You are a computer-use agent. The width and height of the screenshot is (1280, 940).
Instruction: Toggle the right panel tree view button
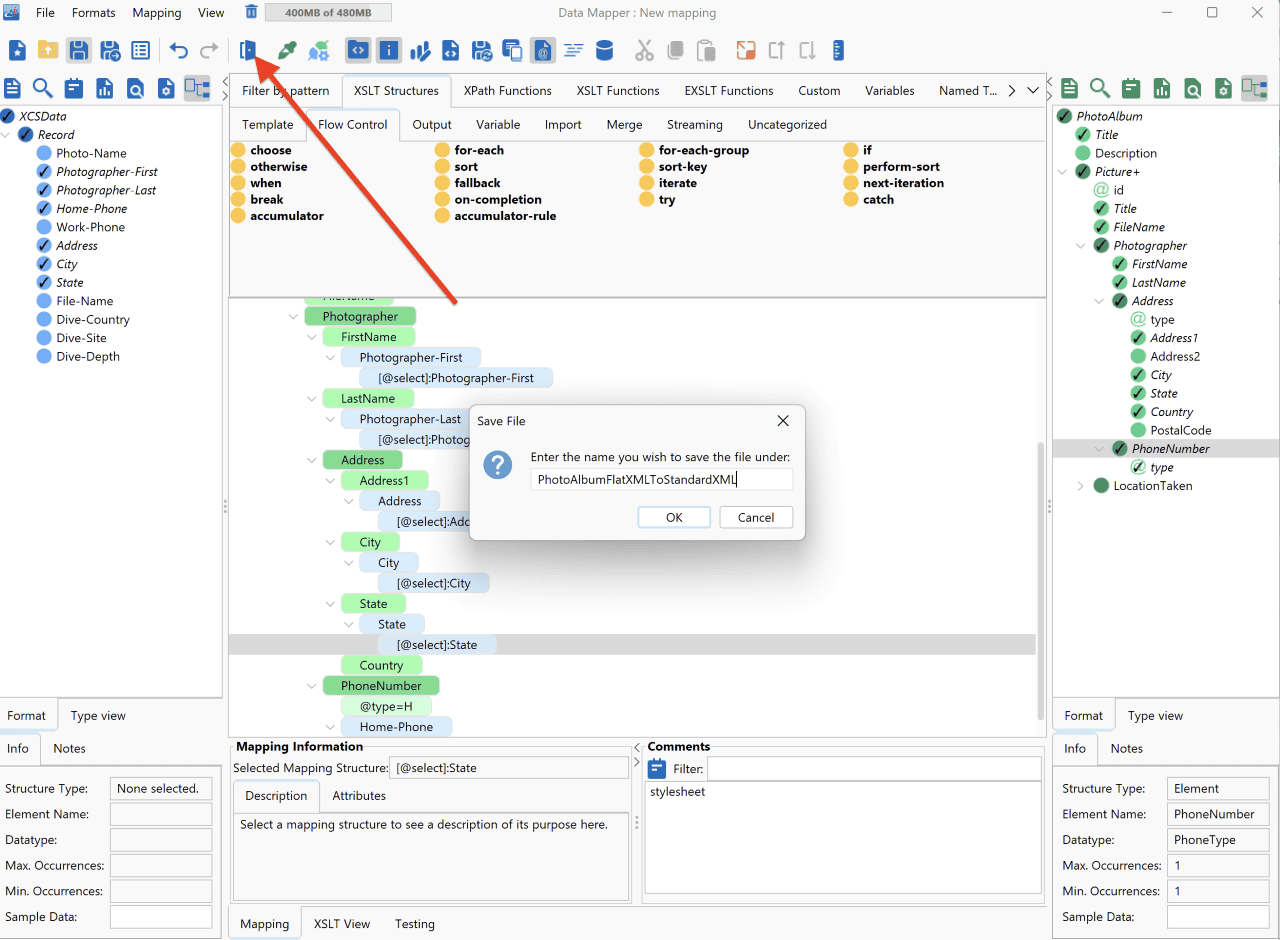(1254, 88)
